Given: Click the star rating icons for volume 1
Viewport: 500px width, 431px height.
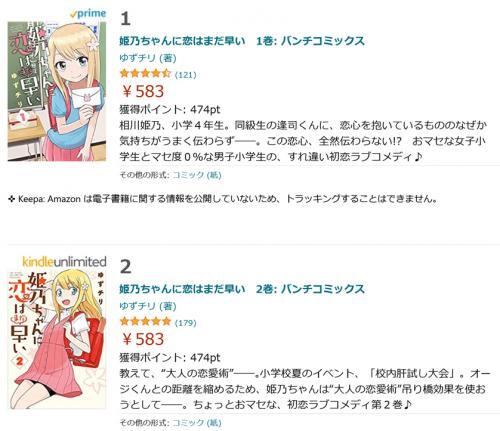Looking at the screenshot, I should 145,73.
